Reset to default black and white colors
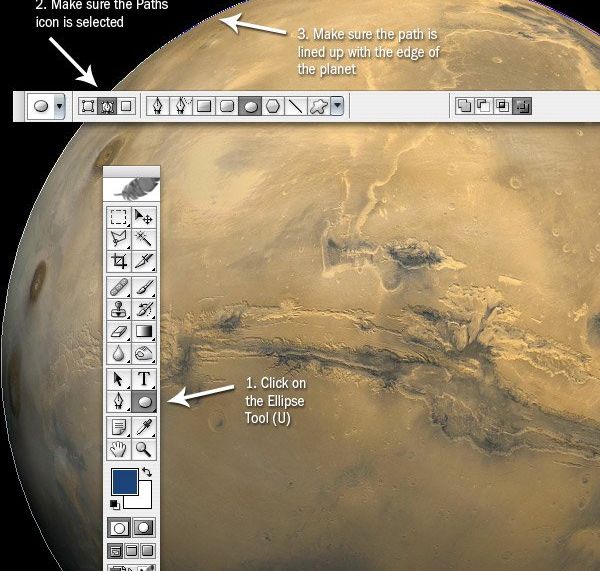Screen dimensions: 600x571 114,504
